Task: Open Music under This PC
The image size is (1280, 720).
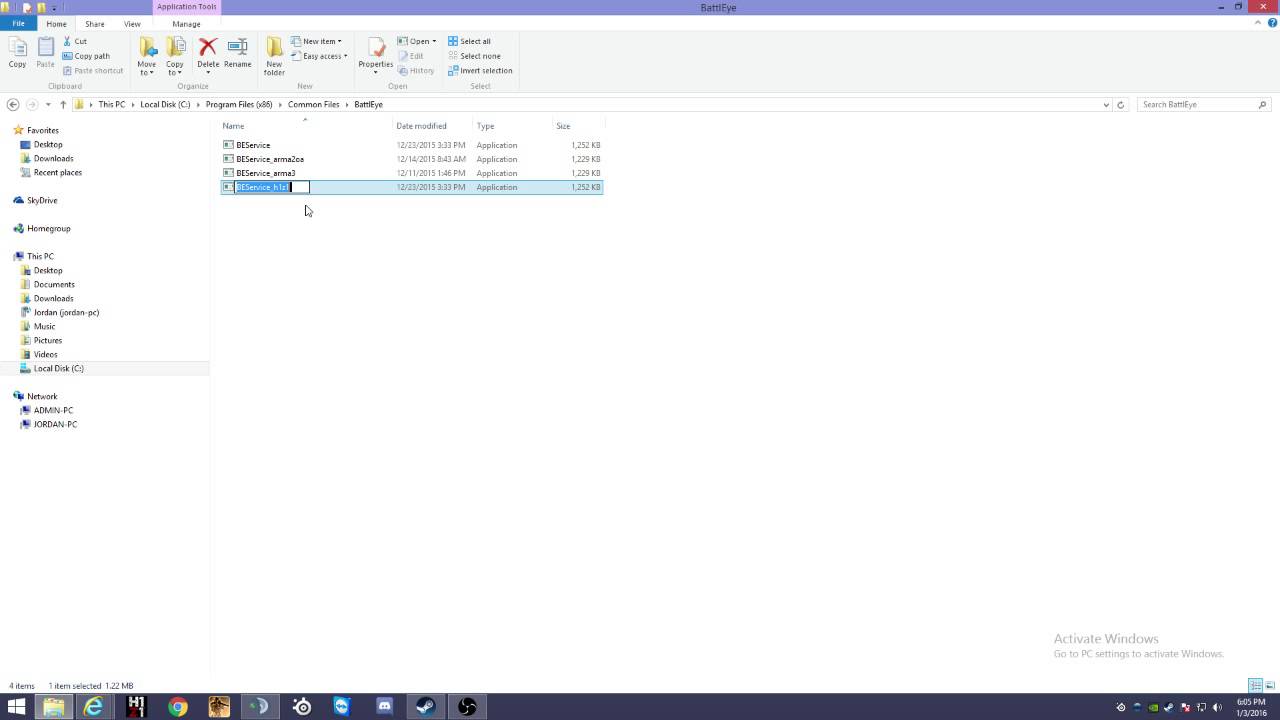Action: [x=44, y=326]
